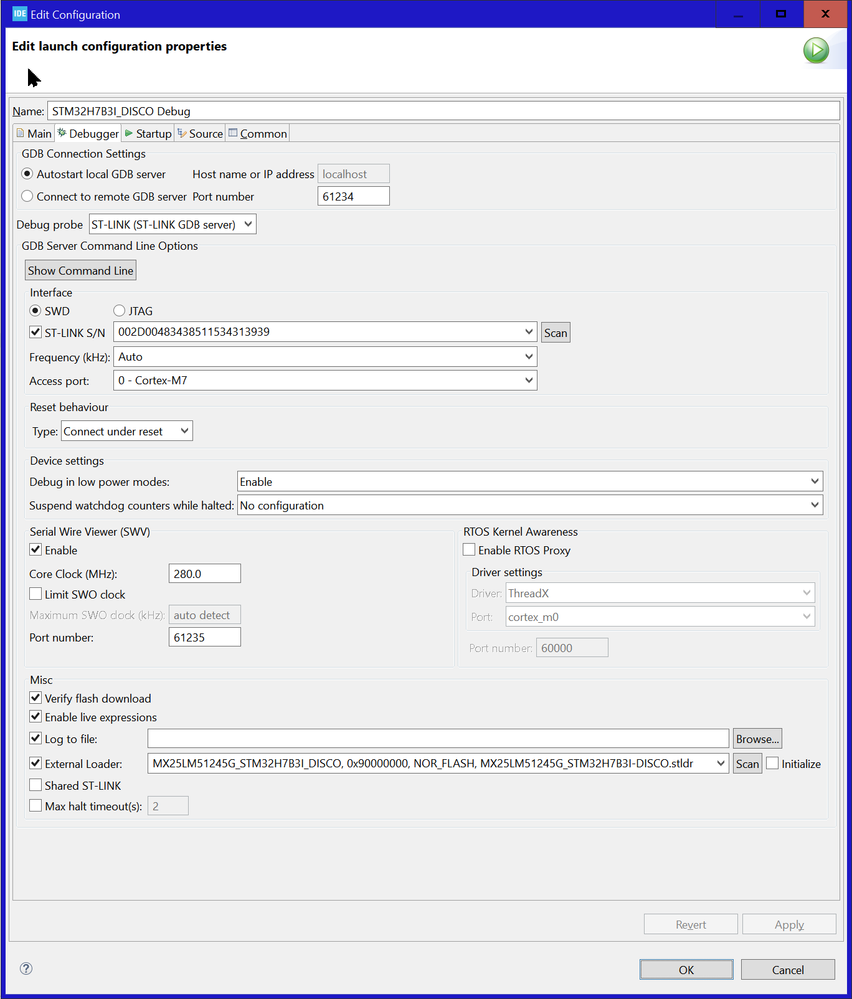
Task: Maximize the Edit Configuration window
Action: [x=781, y=14]
